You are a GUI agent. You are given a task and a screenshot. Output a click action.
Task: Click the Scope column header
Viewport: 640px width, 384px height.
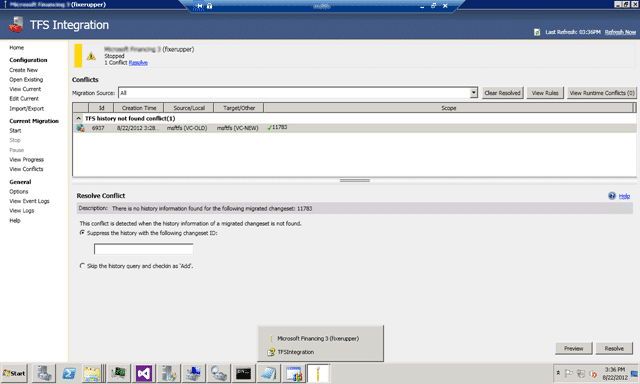pyautogui.click(x=449, y=108)
